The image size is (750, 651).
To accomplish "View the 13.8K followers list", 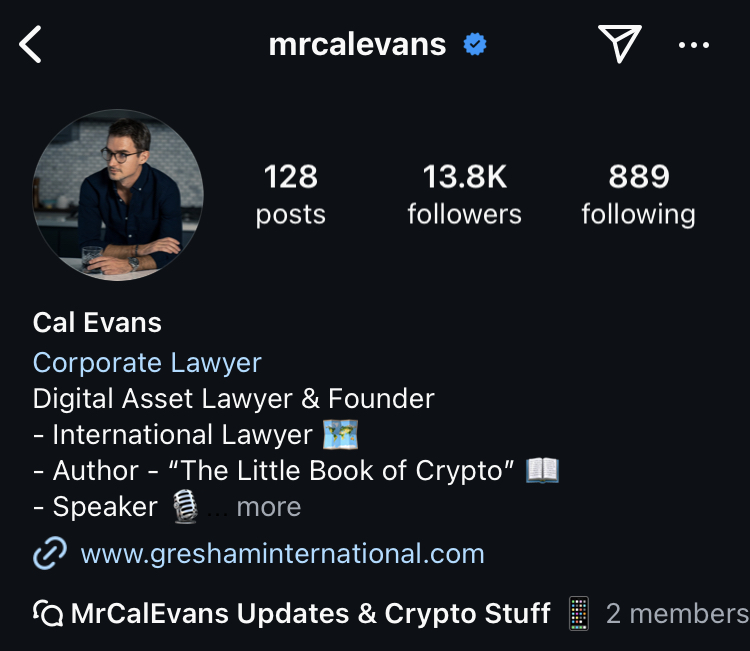I will 464,194.
